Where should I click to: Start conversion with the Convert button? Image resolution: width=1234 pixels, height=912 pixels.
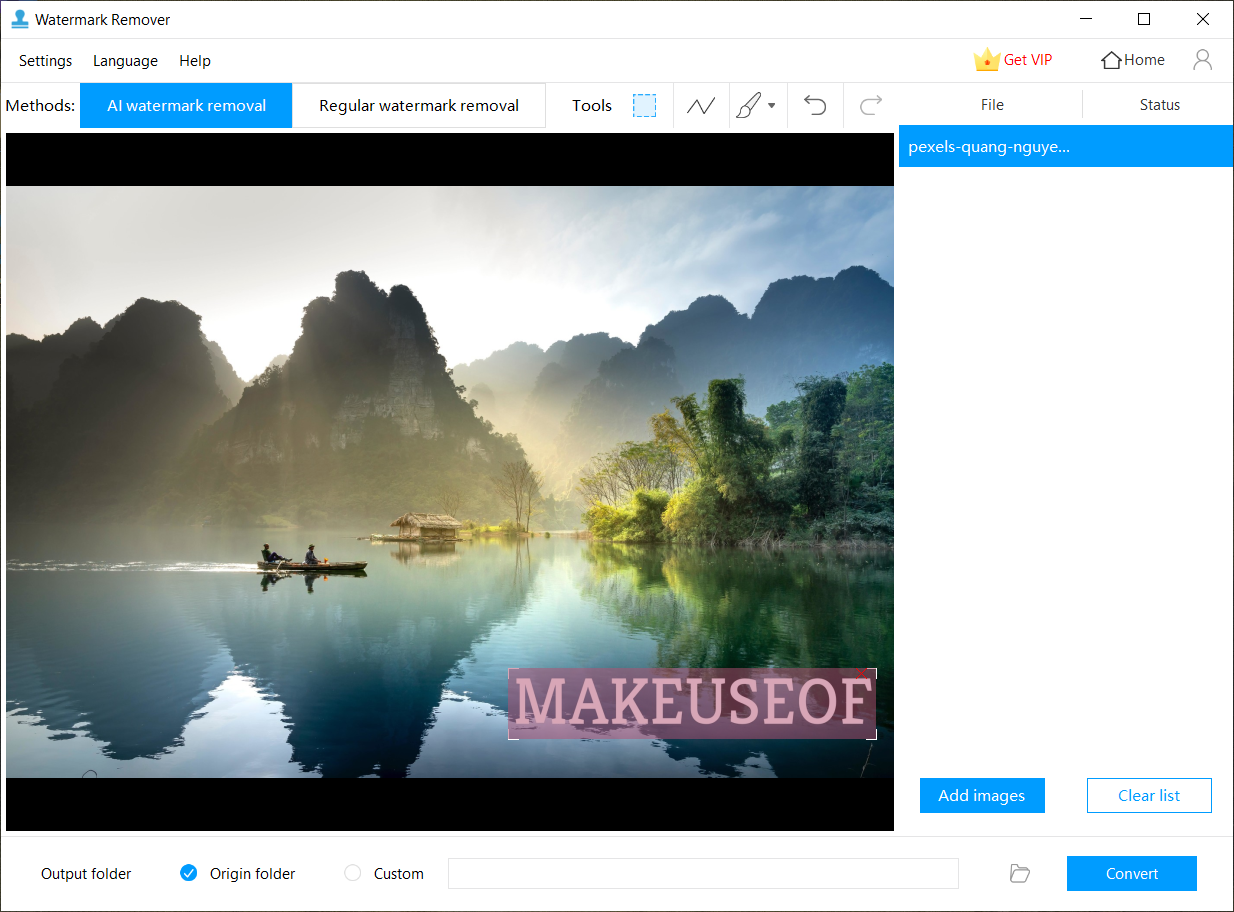point(1131,873)
